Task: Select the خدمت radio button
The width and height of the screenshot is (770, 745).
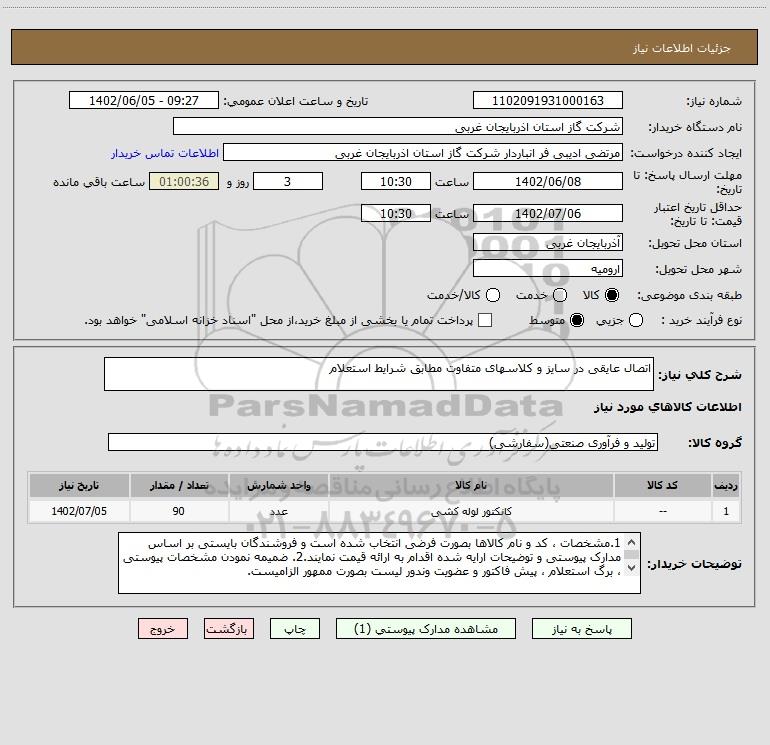Action: click(x=560, y=295)
